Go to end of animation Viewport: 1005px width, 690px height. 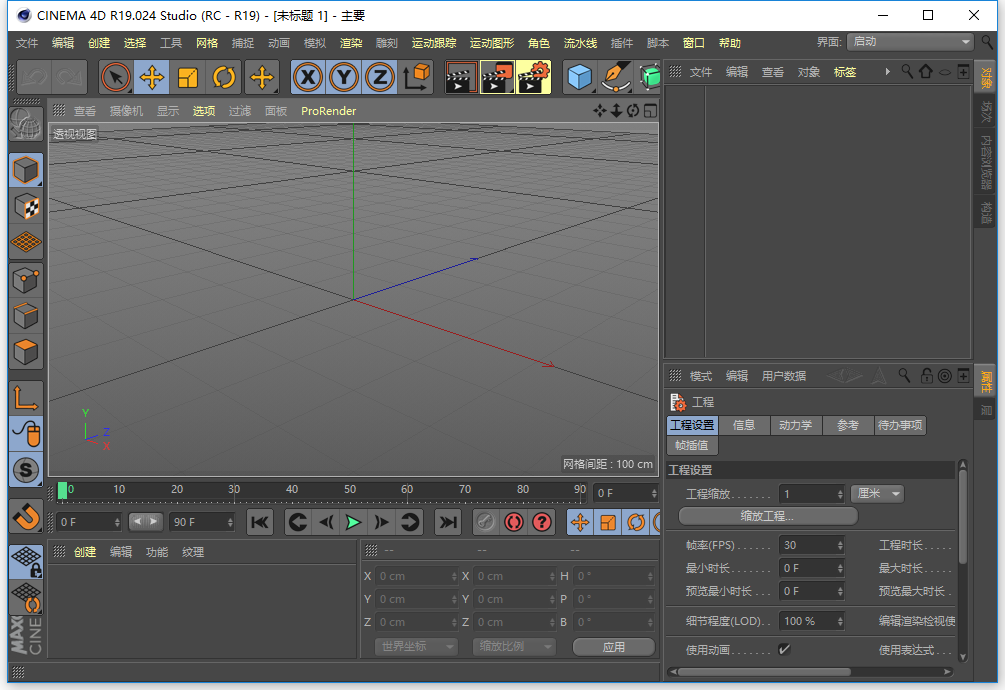(x=448, y=522)
